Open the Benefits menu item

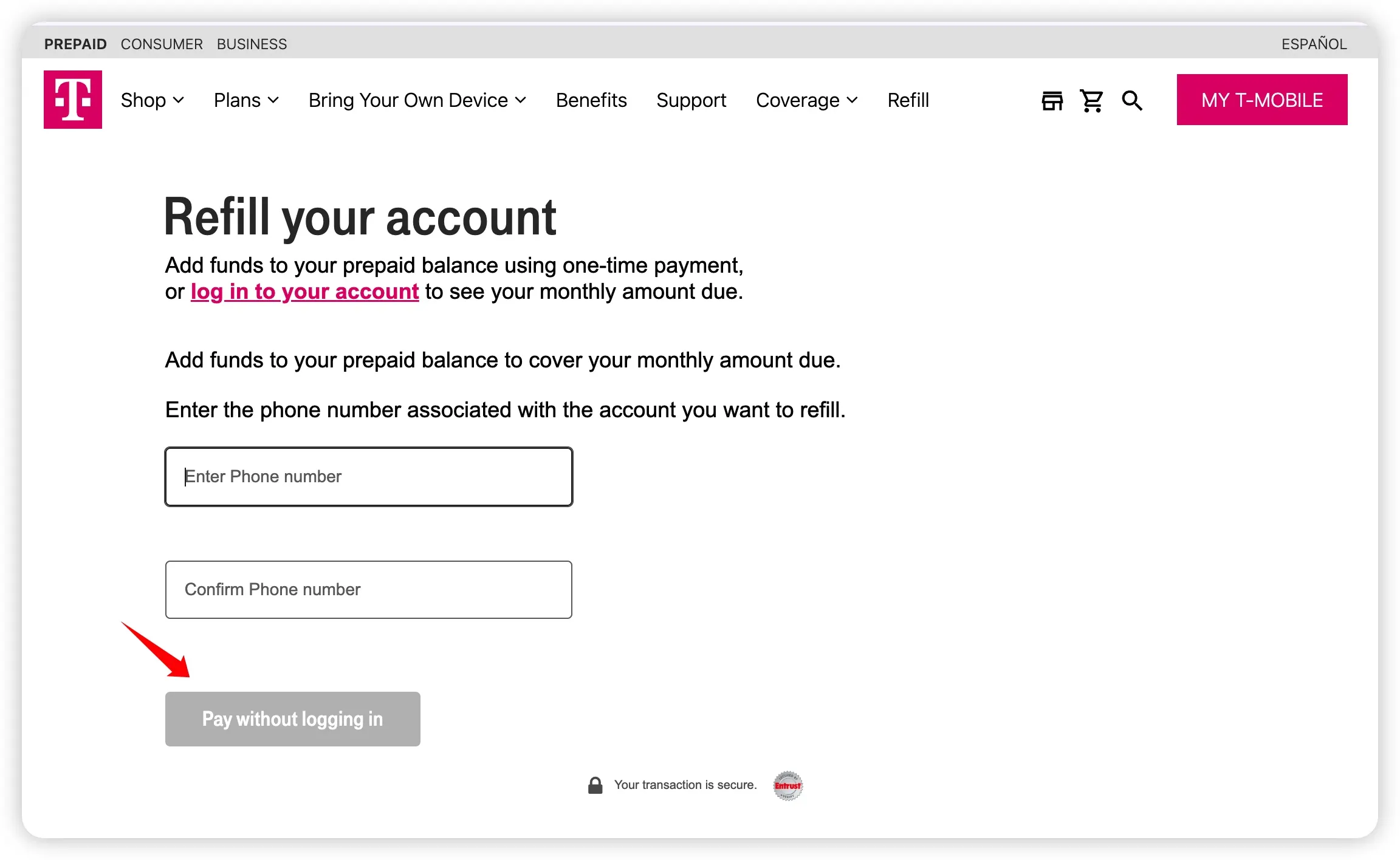pyautogui.click(x=591, y=100)
